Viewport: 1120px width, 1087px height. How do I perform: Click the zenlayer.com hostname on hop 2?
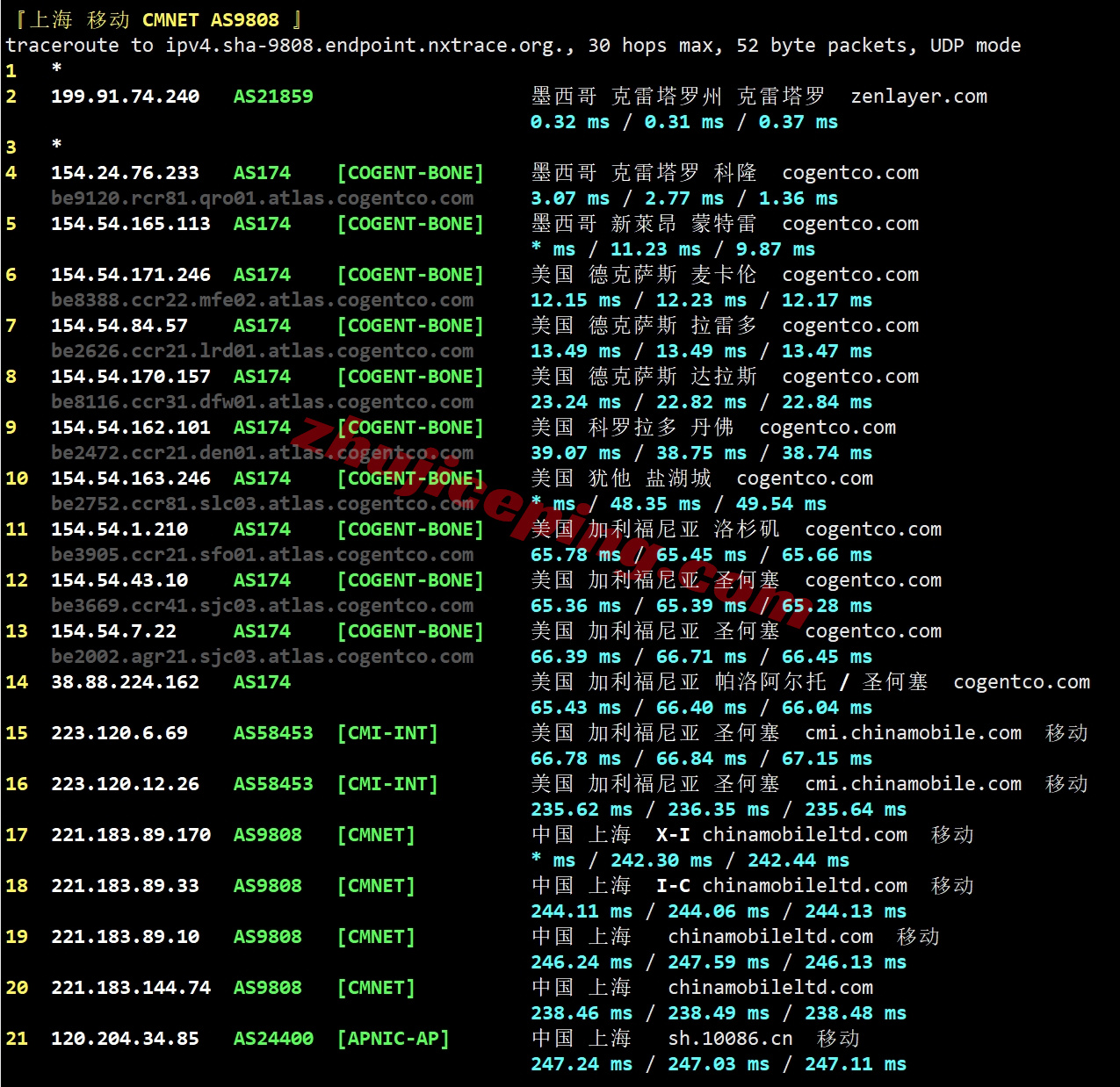click(x=919, y=97)
